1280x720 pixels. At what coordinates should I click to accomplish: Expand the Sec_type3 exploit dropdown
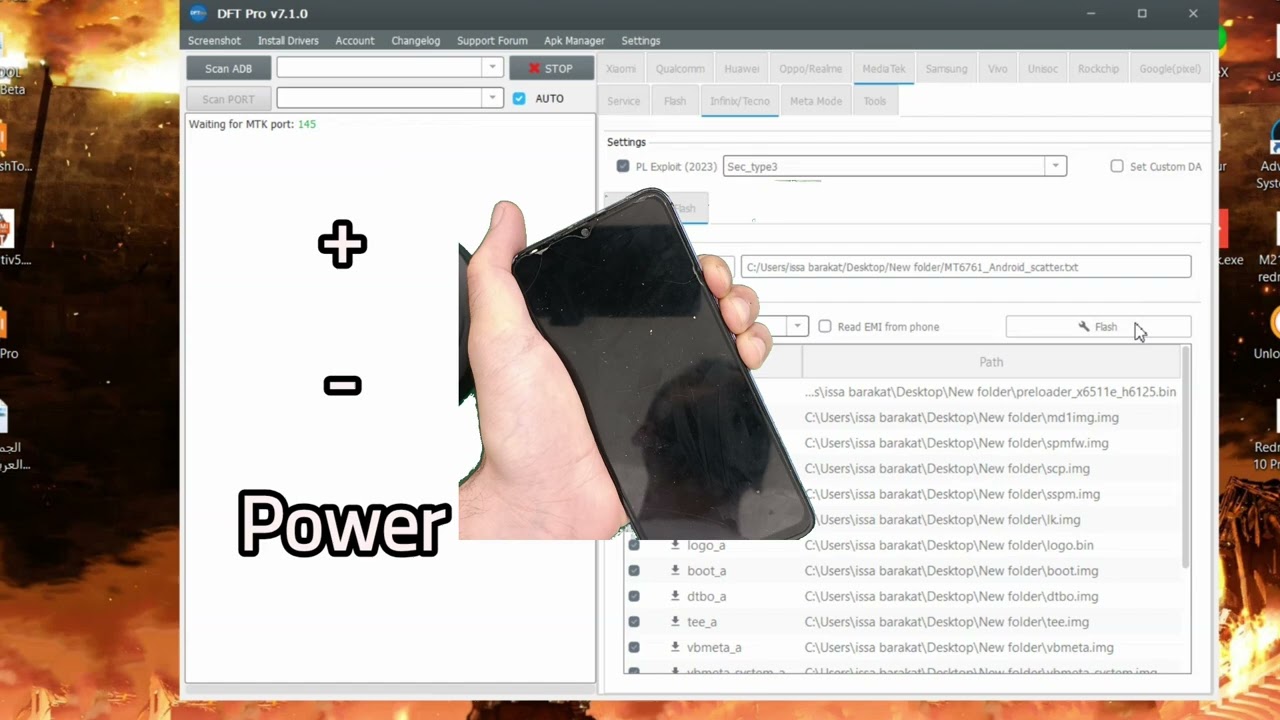click(1055, 166)
